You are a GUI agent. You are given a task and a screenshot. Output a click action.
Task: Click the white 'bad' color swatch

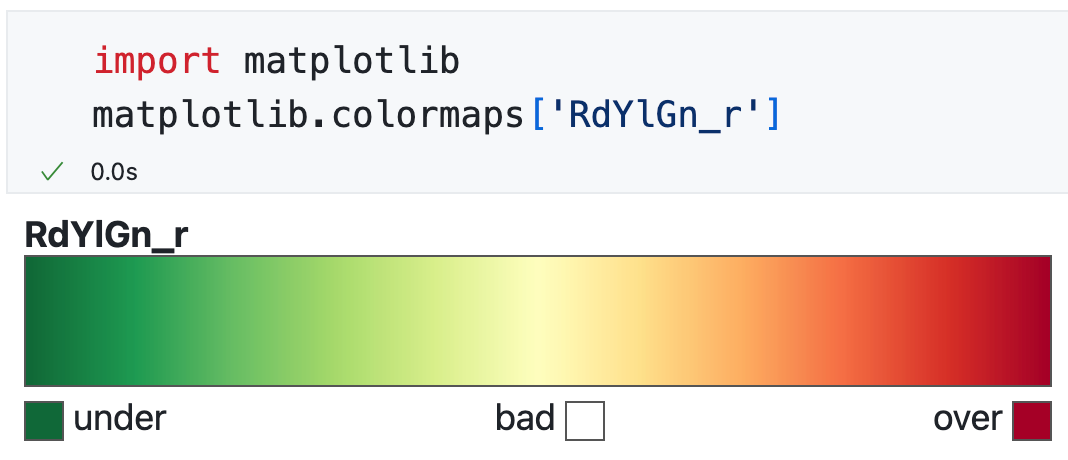tap(585, 420)
